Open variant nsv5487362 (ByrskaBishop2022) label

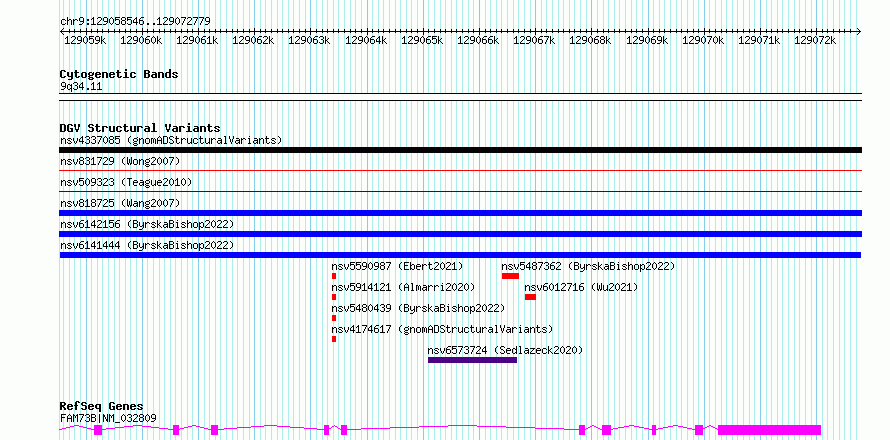click(x=589, y=266)
